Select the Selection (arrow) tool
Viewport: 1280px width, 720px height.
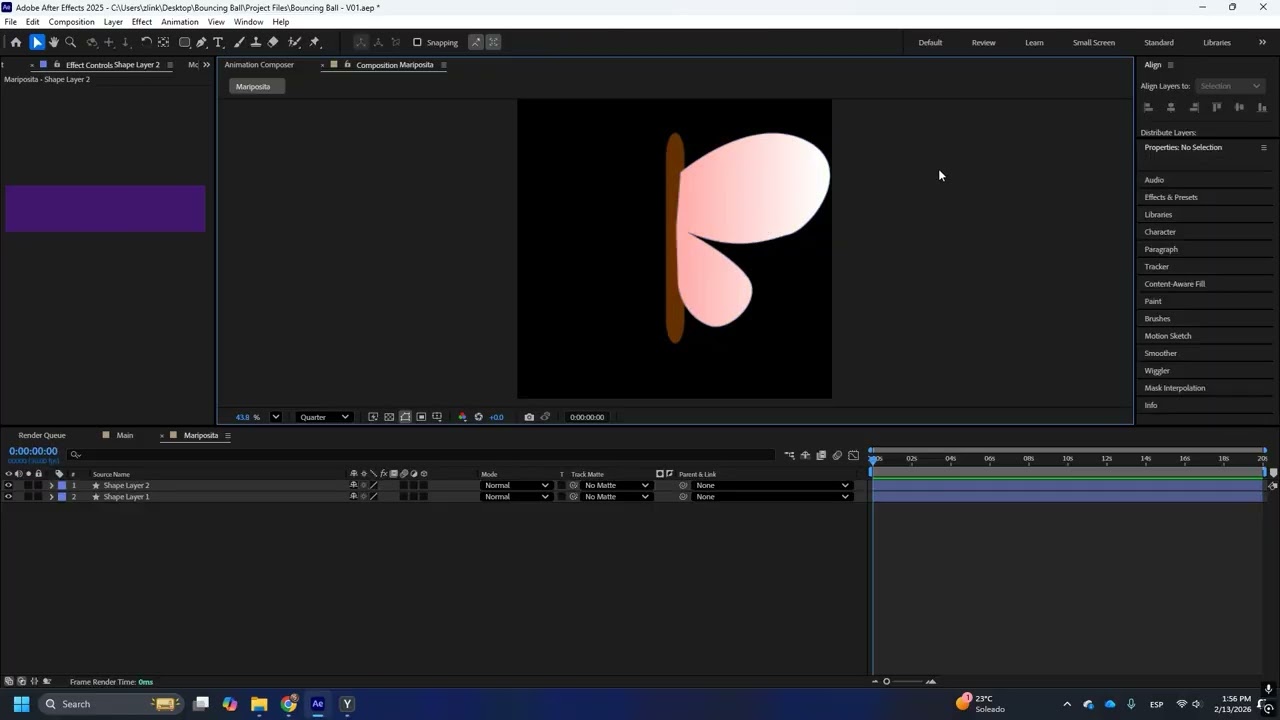pyautogui.click(x=37, y=42)
